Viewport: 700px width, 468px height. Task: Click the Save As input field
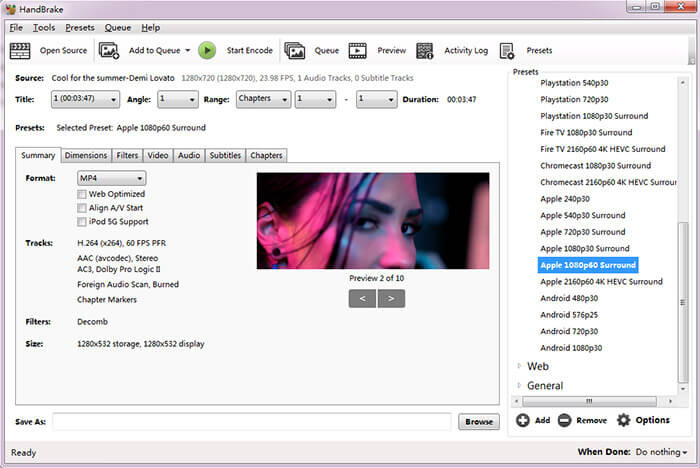coord(251,422)
